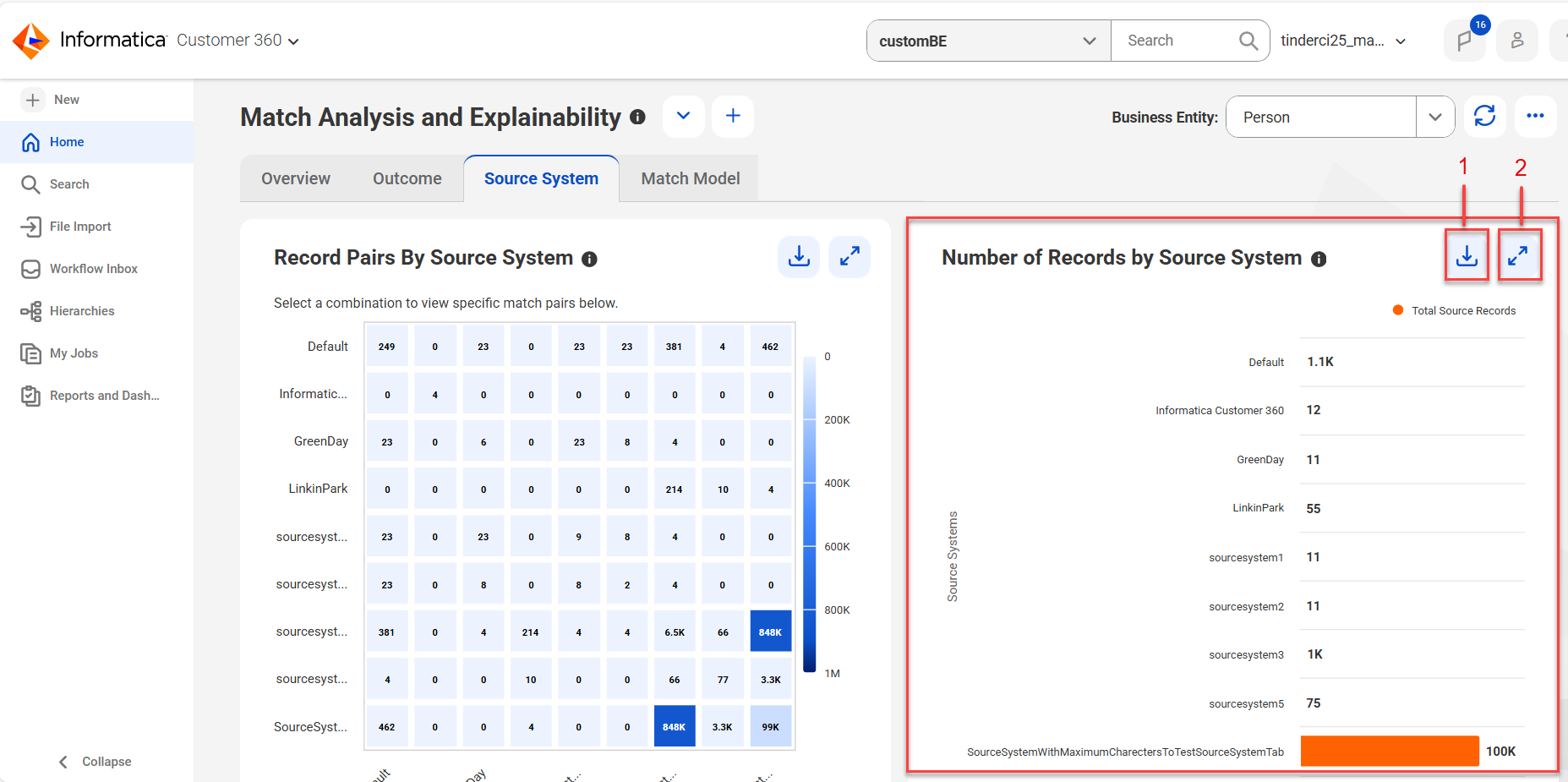
Task: Switch to the Outcome tab
Action: pos(407,178)
